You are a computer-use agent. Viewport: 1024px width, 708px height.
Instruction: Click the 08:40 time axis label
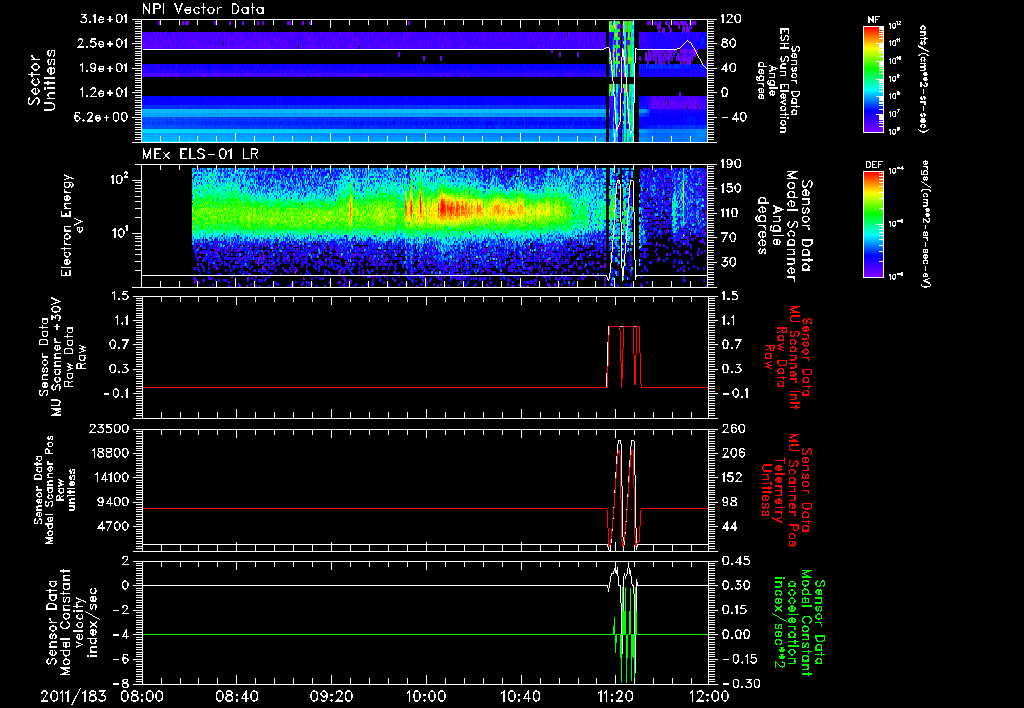click(x=236, y=696)
